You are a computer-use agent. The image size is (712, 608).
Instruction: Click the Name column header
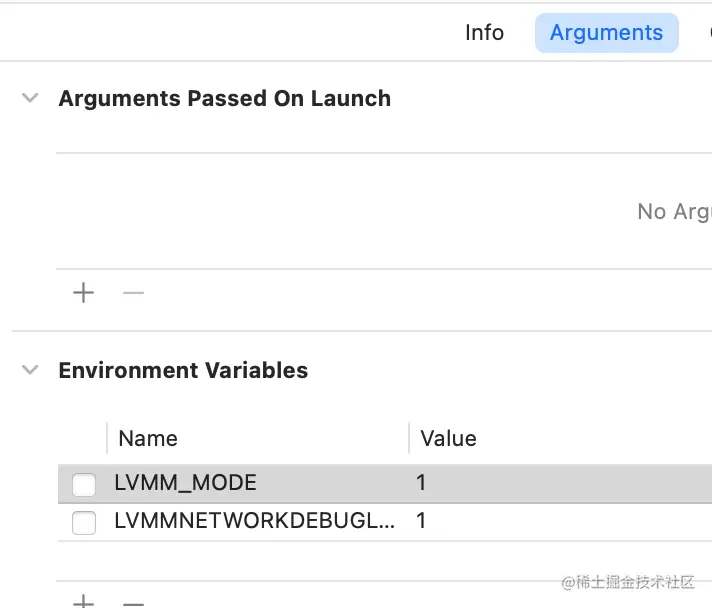click(x=148, y=438)
